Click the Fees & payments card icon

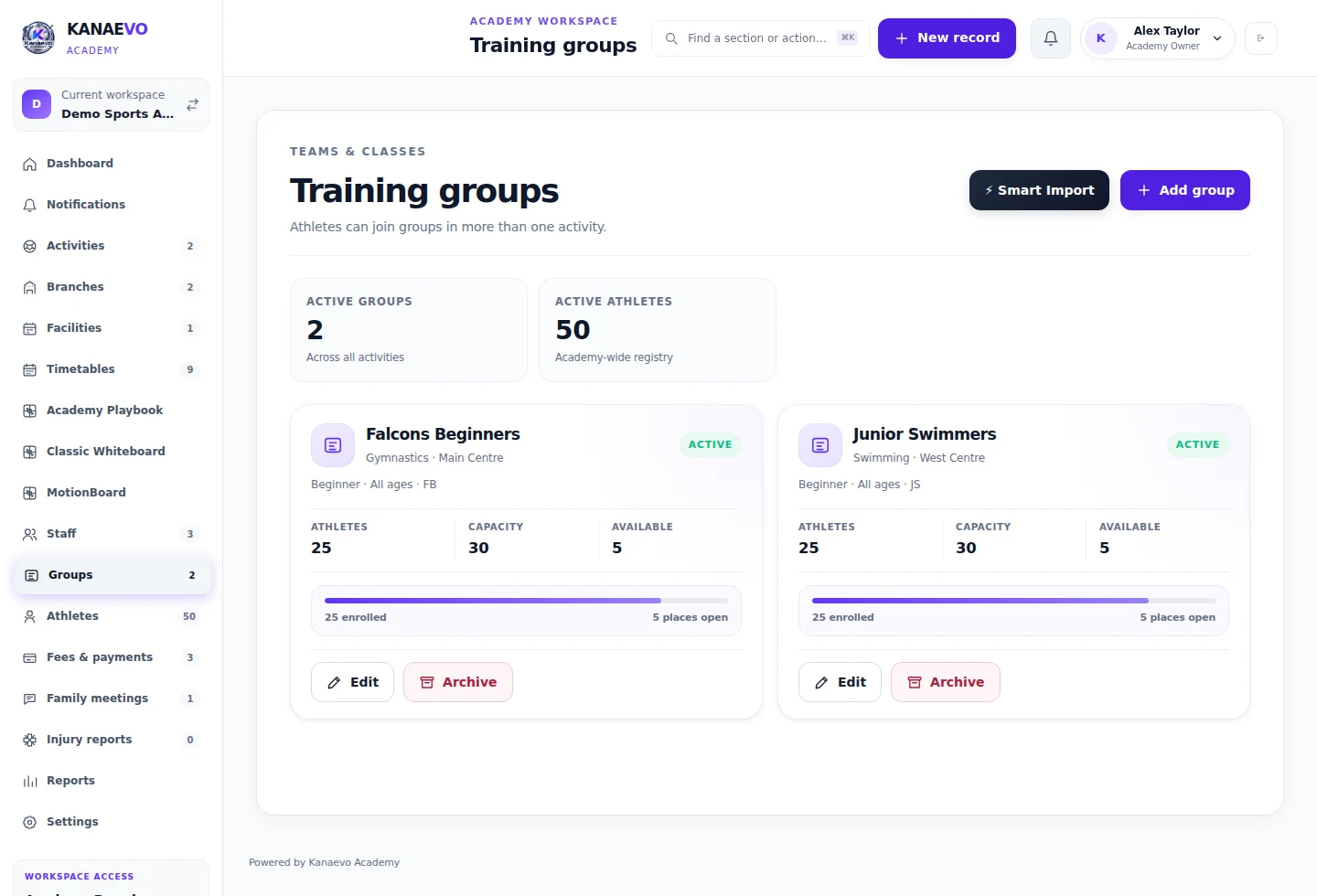coord(29,657)
